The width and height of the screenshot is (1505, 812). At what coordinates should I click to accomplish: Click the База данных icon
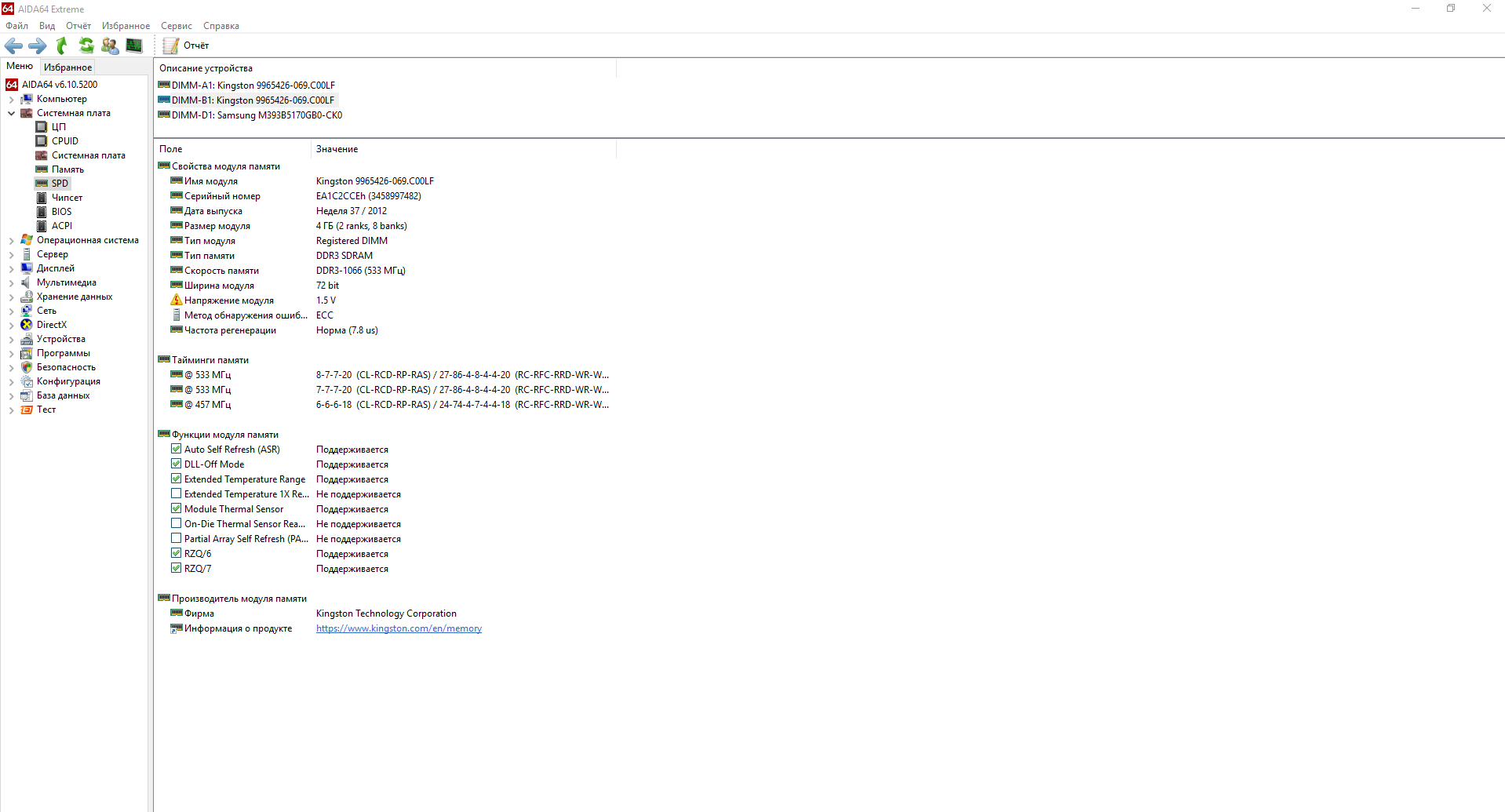(27, 395)
